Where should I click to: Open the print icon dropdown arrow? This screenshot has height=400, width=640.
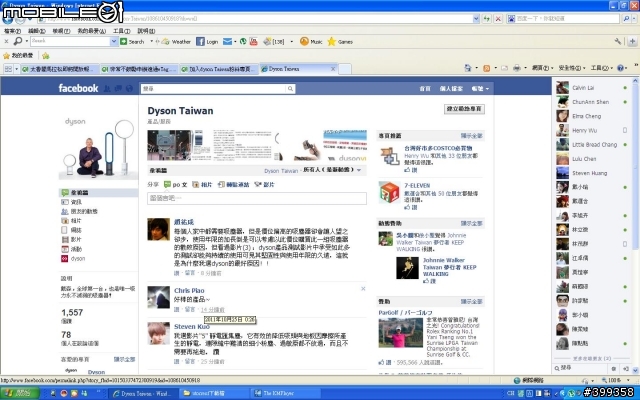[x=525, y=68]
